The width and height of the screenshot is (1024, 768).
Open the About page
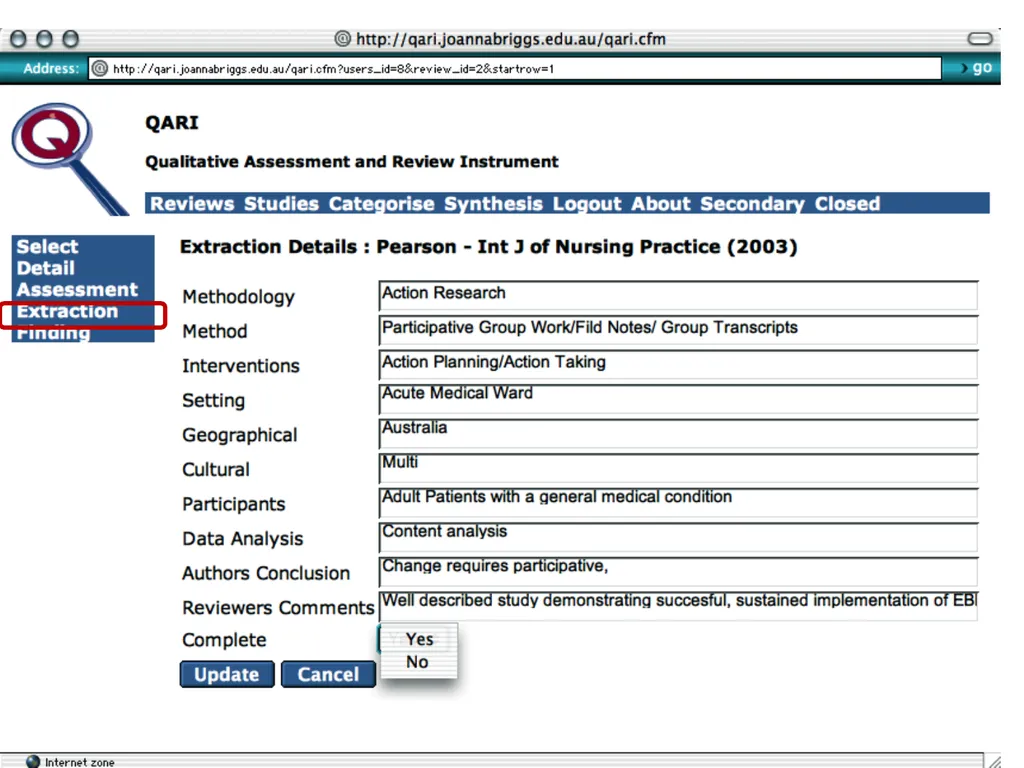(x=661, y=204)
